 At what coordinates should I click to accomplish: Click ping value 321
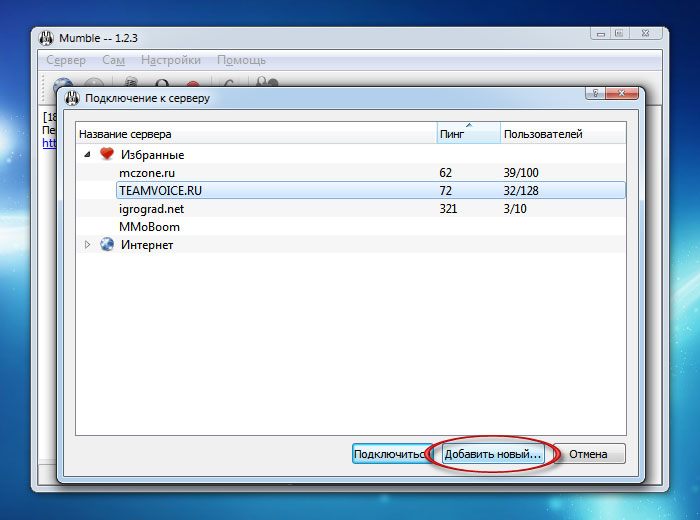448,209
